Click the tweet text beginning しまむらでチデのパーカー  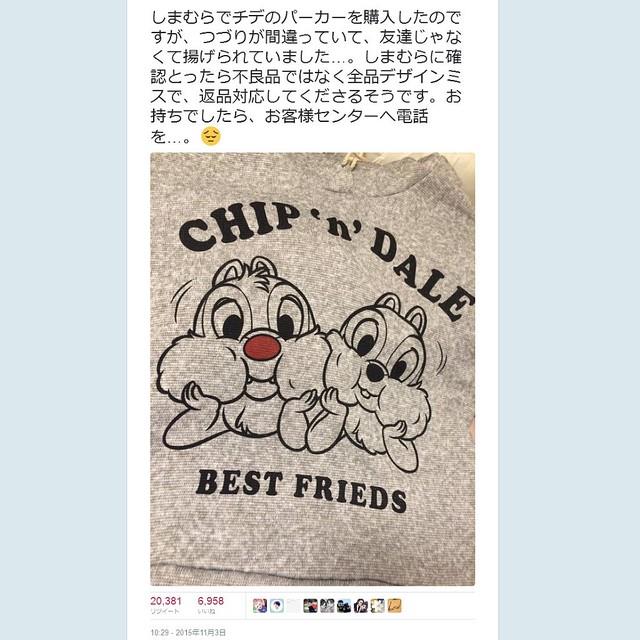click(306, 77)
